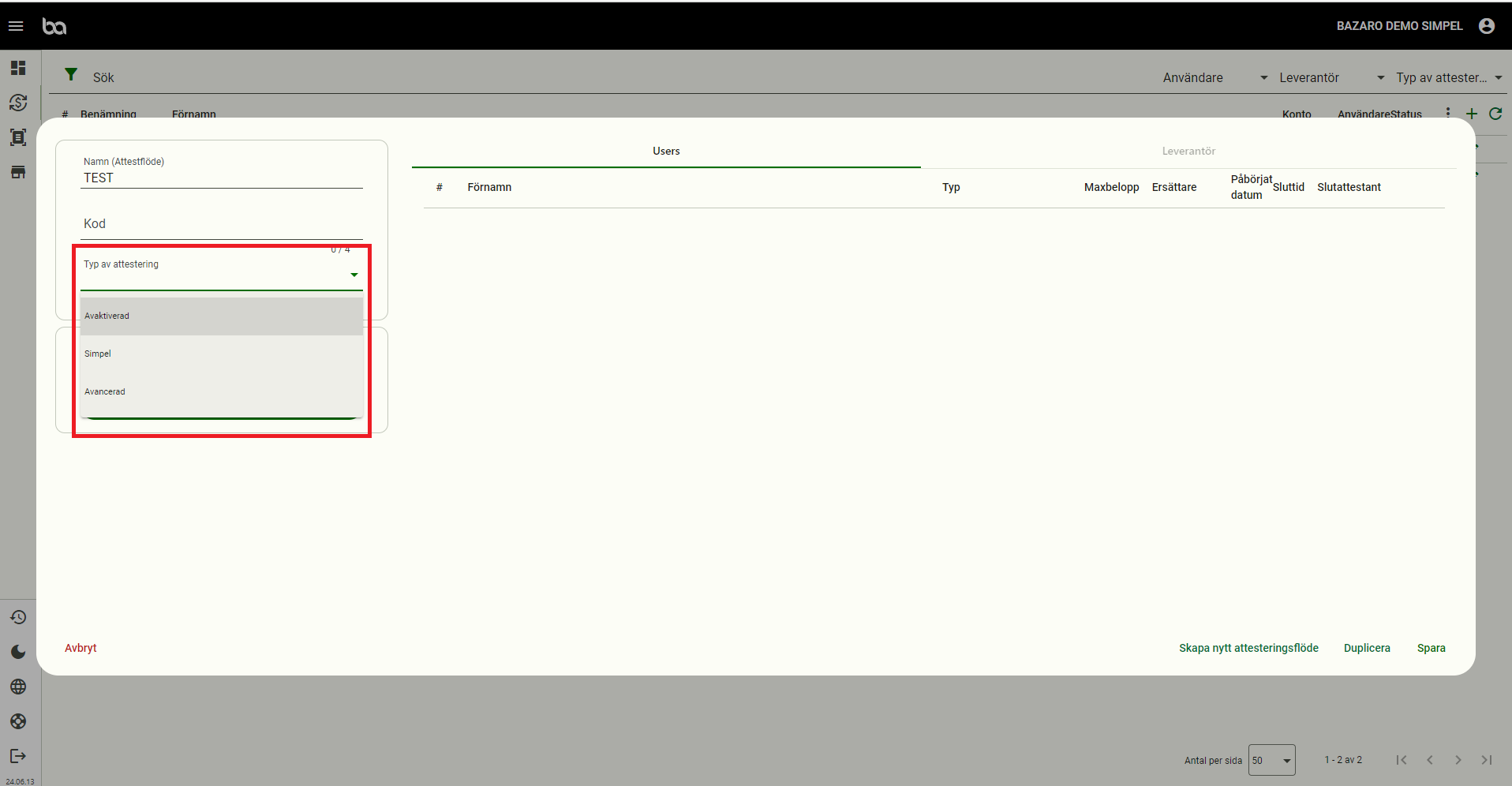Click the Slutattestant column header
Image resolution: width=1512 pixels, height=786 pixels.
1349,187
